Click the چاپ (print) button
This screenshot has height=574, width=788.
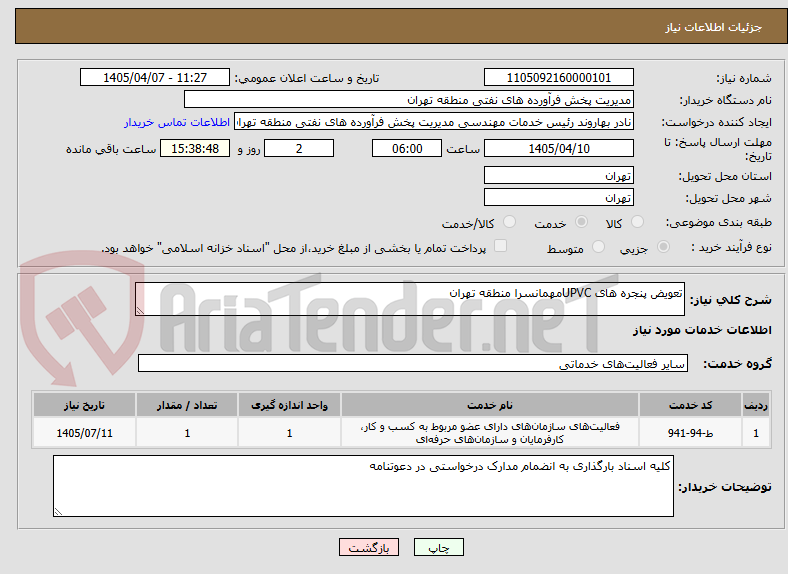(438, 547)
